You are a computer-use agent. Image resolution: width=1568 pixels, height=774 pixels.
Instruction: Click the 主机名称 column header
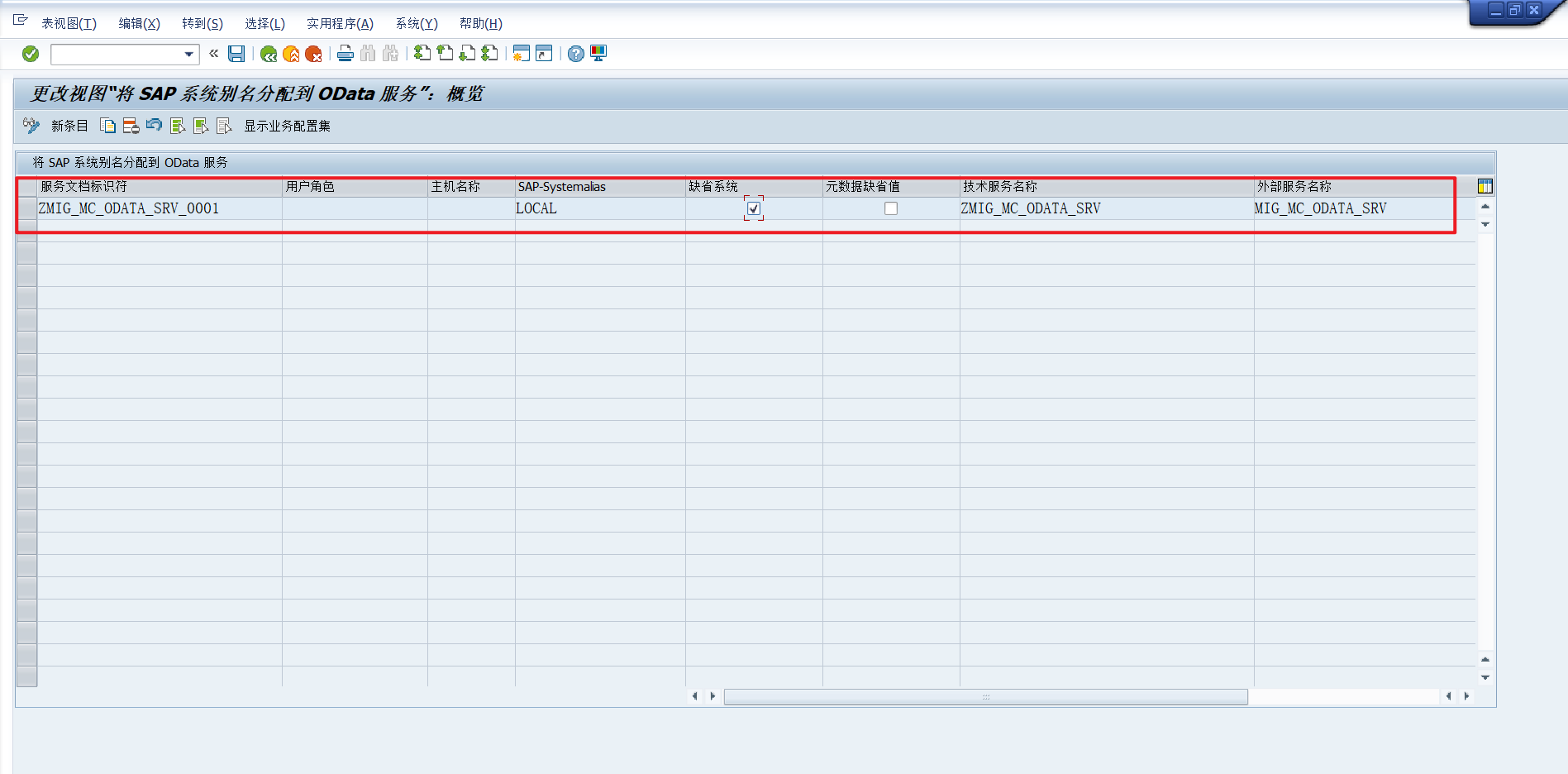(x=472, y=187)
